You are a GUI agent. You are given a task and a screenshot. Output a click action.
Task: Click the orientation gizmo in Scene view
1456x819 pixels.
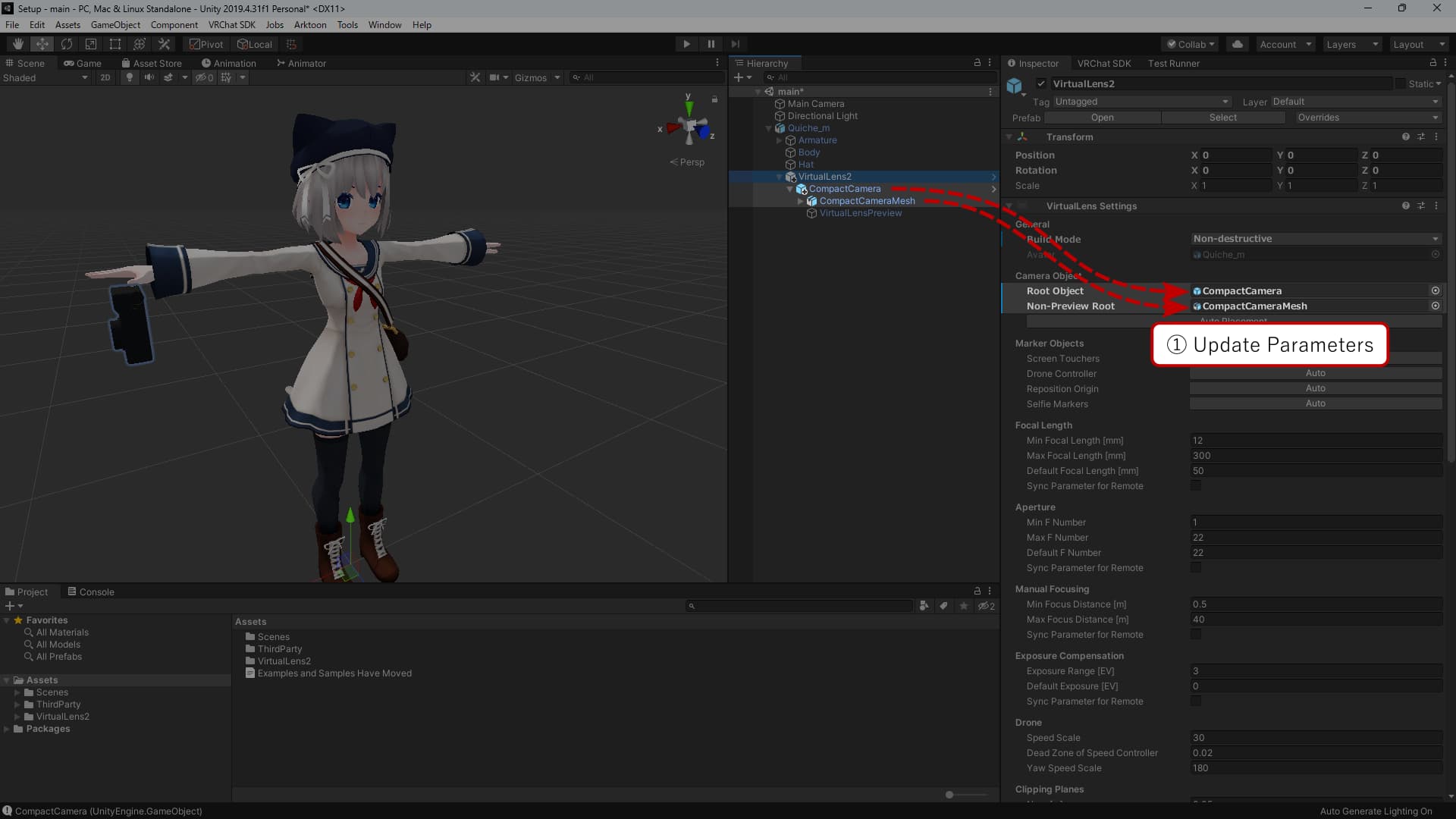689,126
